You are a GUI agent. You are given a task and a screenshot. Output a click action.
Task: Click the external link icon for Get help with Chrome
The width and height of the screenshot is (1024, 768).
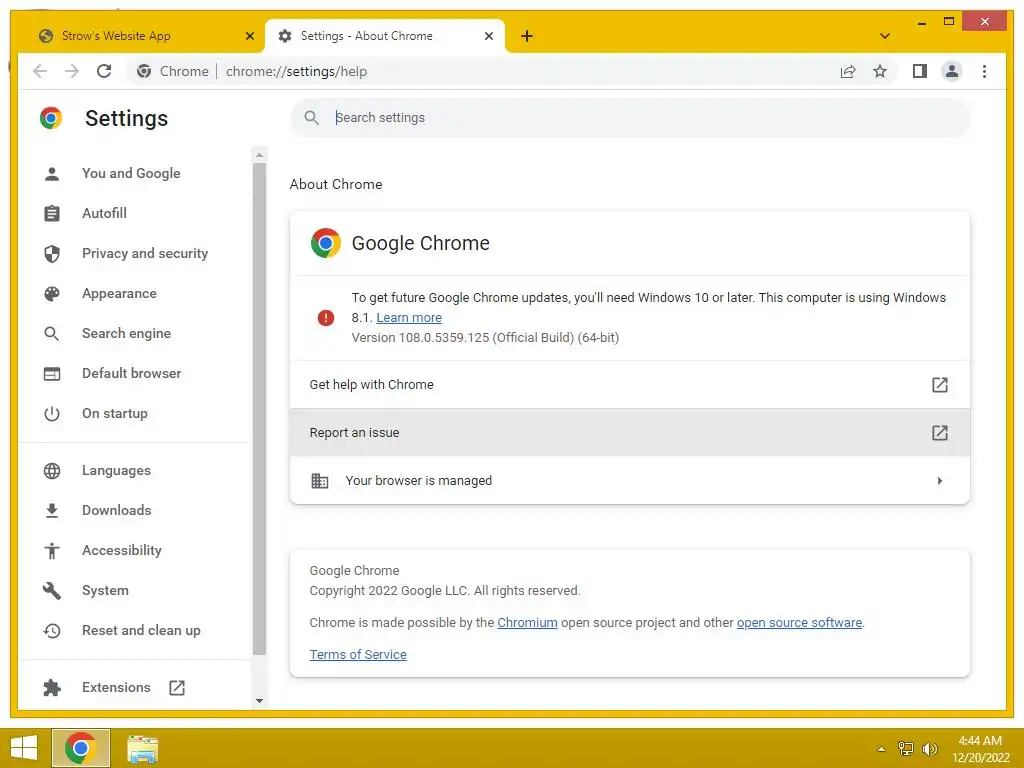(939, 385)
